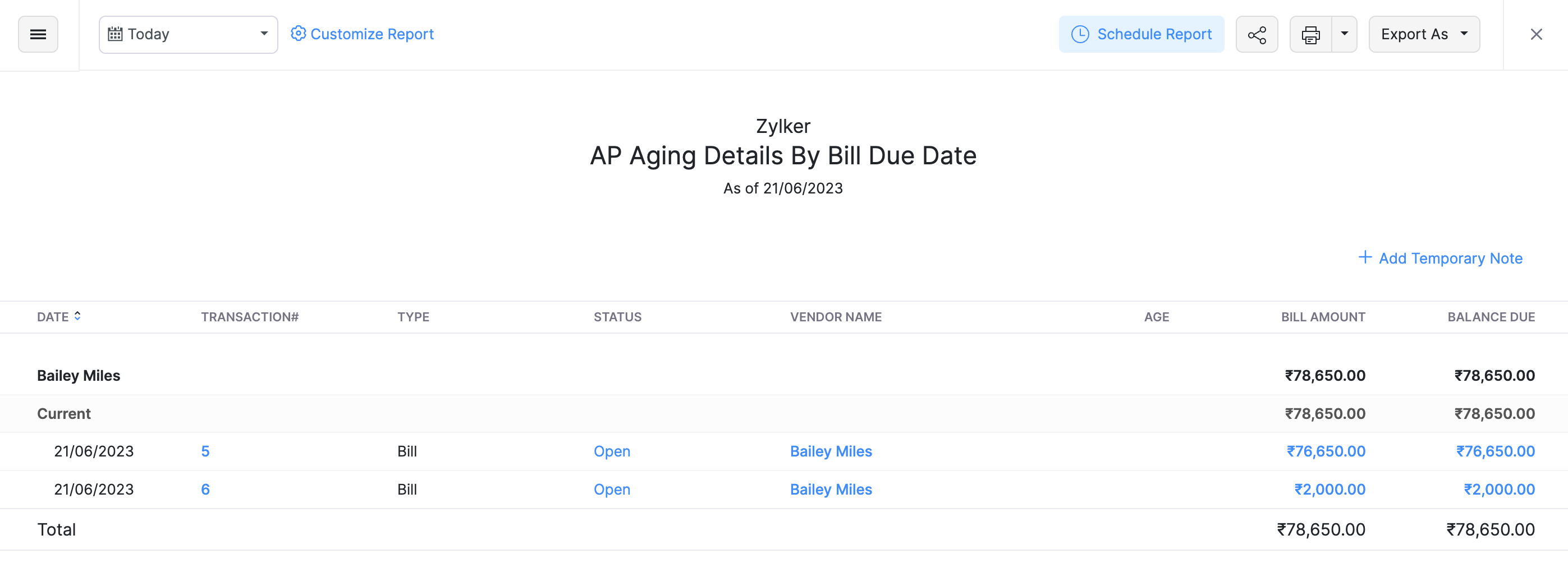Open the print options dropdown arrow
Image resolution: width=1568 pixels, height=572 pixels.
coord(1345,34)
